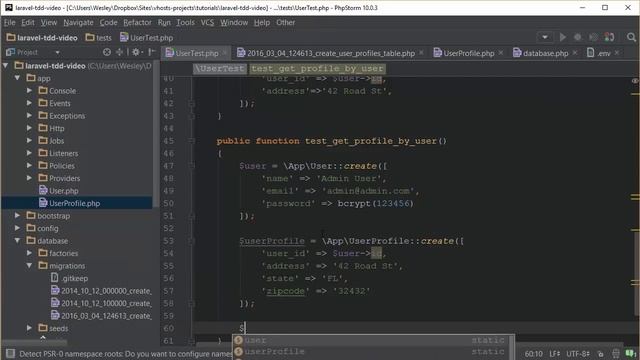This screenshot has width=640, height=360.
Task: Open the Other menu
Action: [285, 22]
